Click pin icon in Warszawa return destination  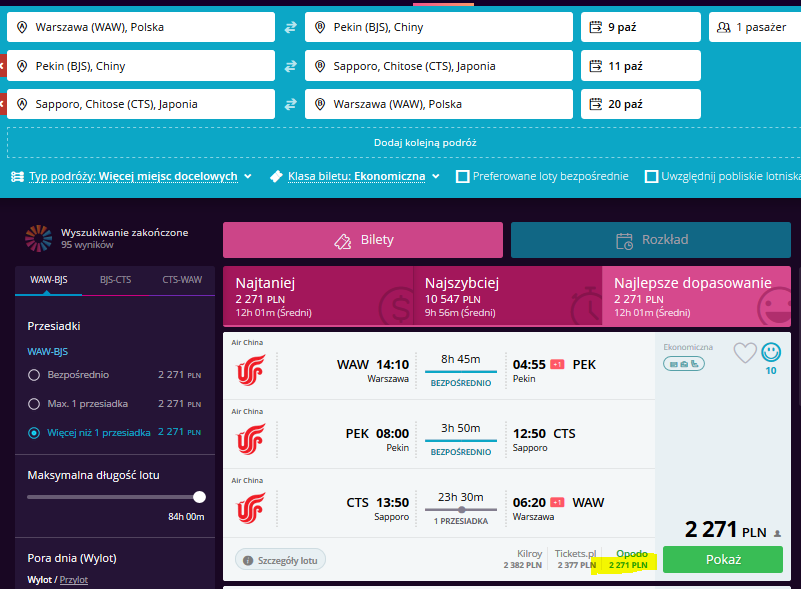pos(320,104)
